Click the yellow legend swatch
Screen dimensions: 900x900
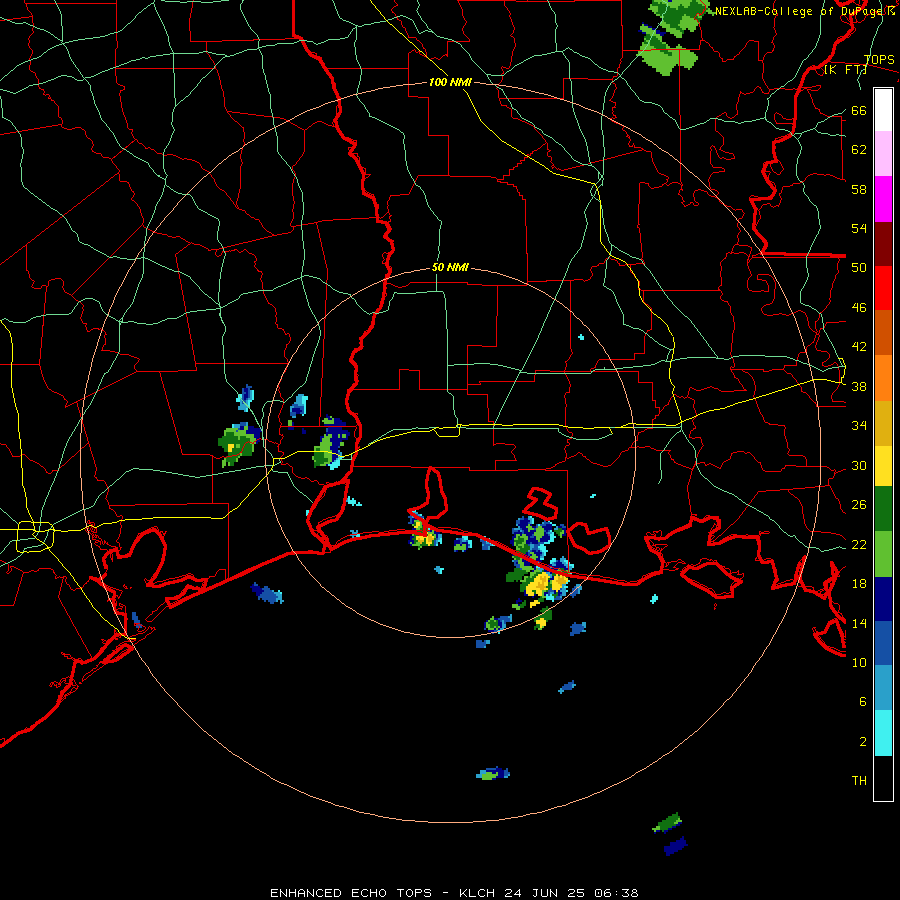pyautogui.click(x=883, y=466)
